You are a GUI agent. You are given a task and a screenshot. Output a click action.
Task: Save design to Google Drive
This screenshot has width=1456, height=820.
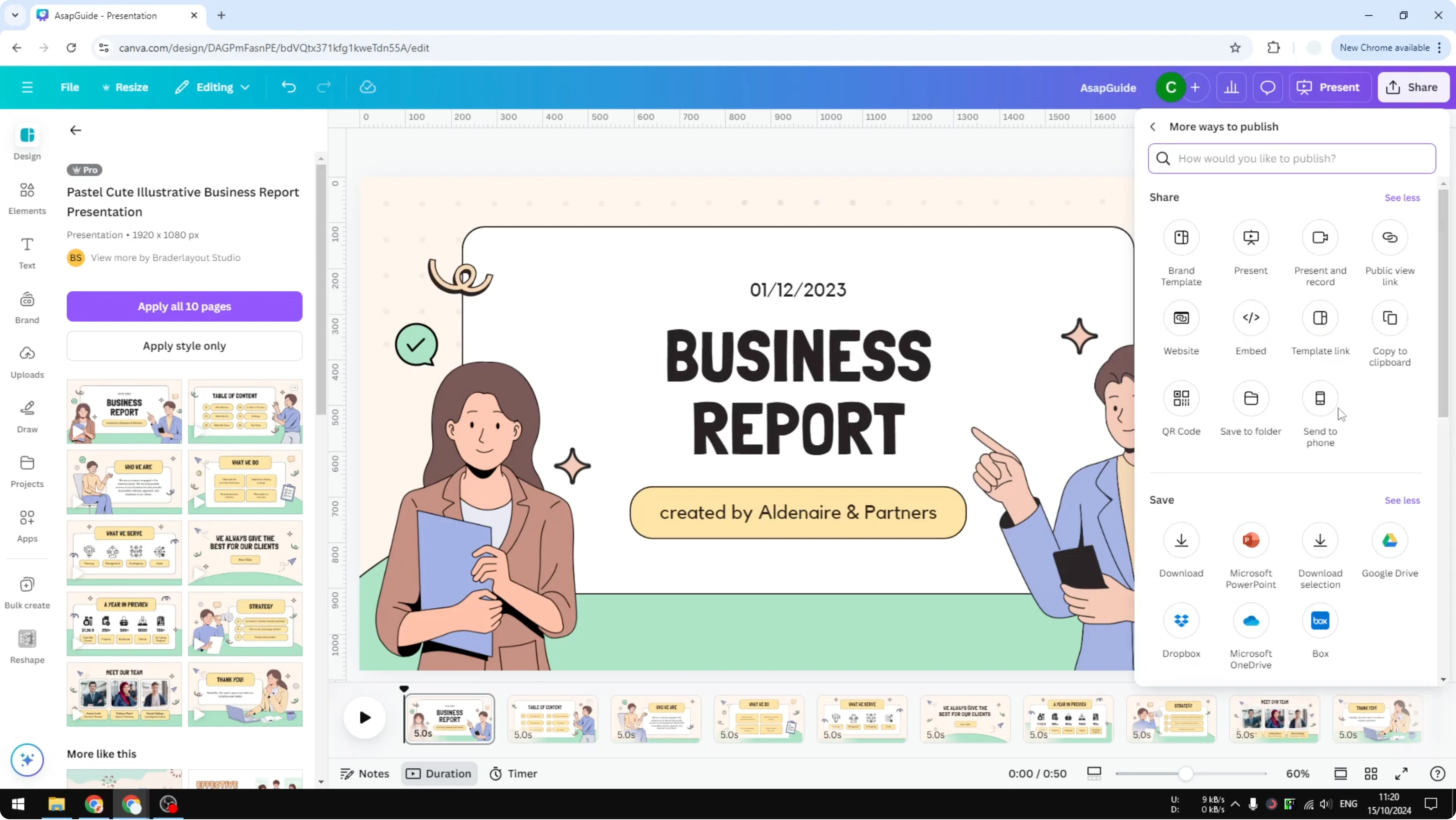pos(1390,541)
